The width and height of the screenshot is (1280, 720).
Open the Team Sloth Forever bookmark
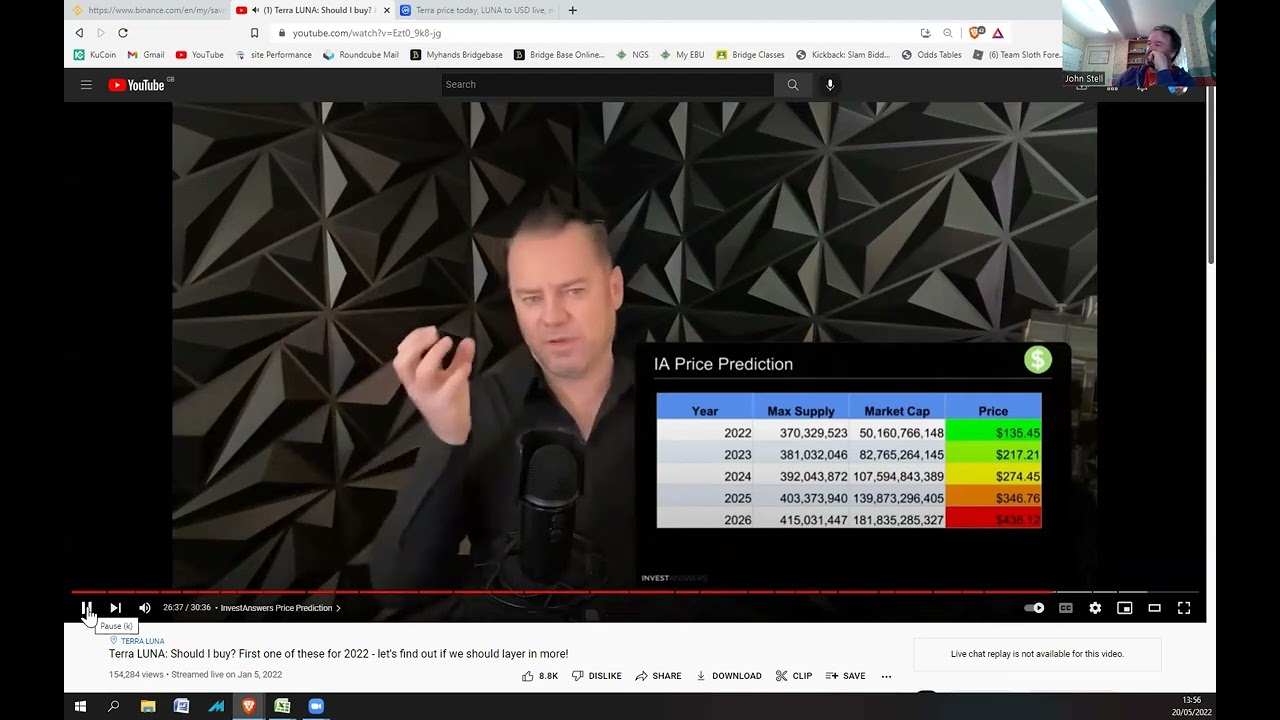tap(1016, 55)
